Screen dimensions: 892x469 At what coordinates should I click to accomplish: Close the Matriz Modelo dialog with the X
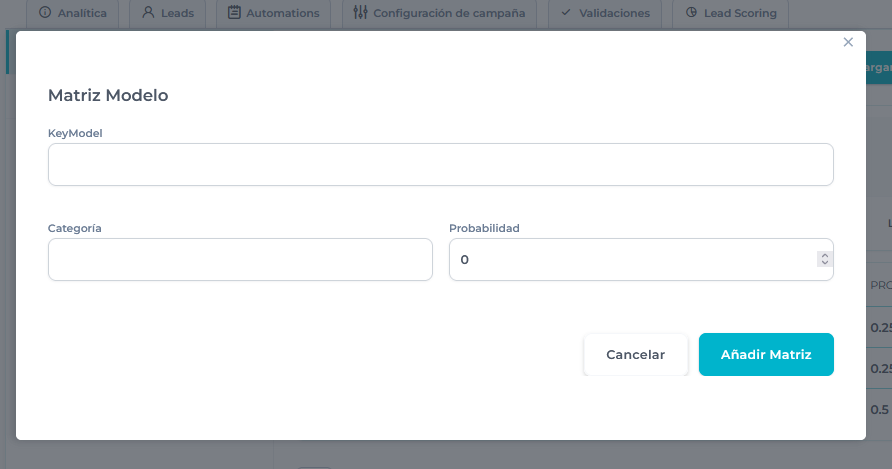tap(848, 42)
